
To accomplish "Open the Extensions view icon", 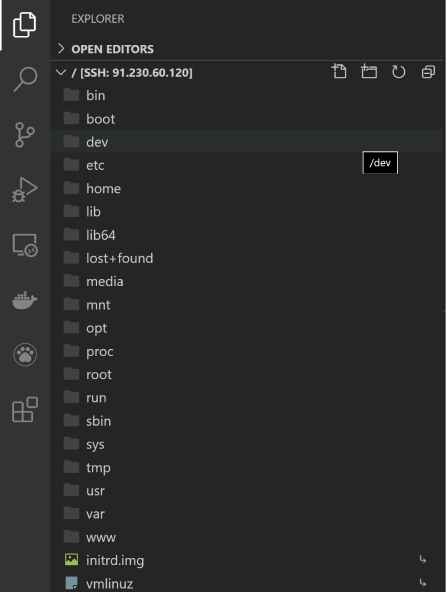I will point(25,410).
